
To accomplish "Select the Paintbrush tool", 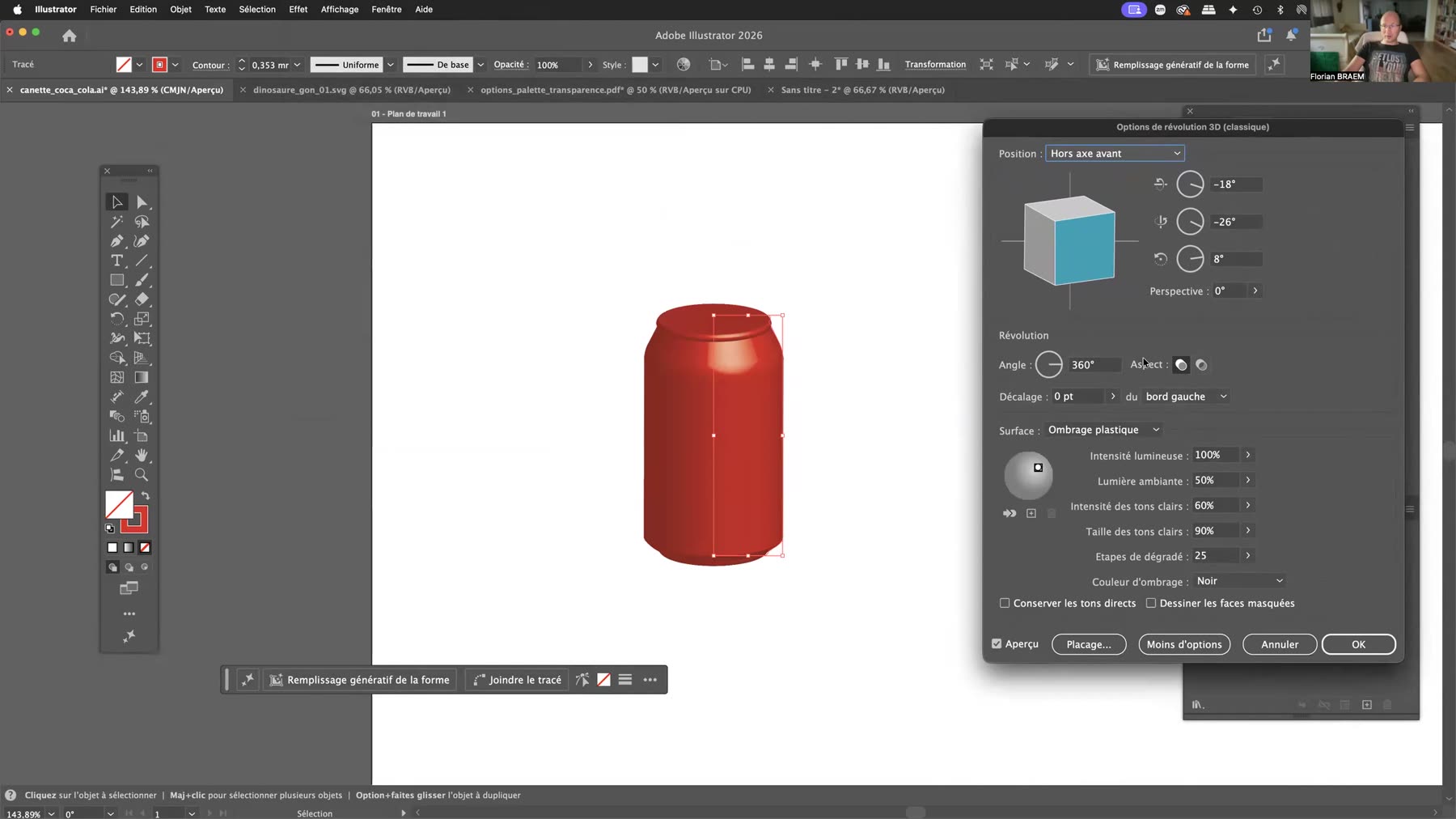I will pyautogui.click(x=142, y=280).
